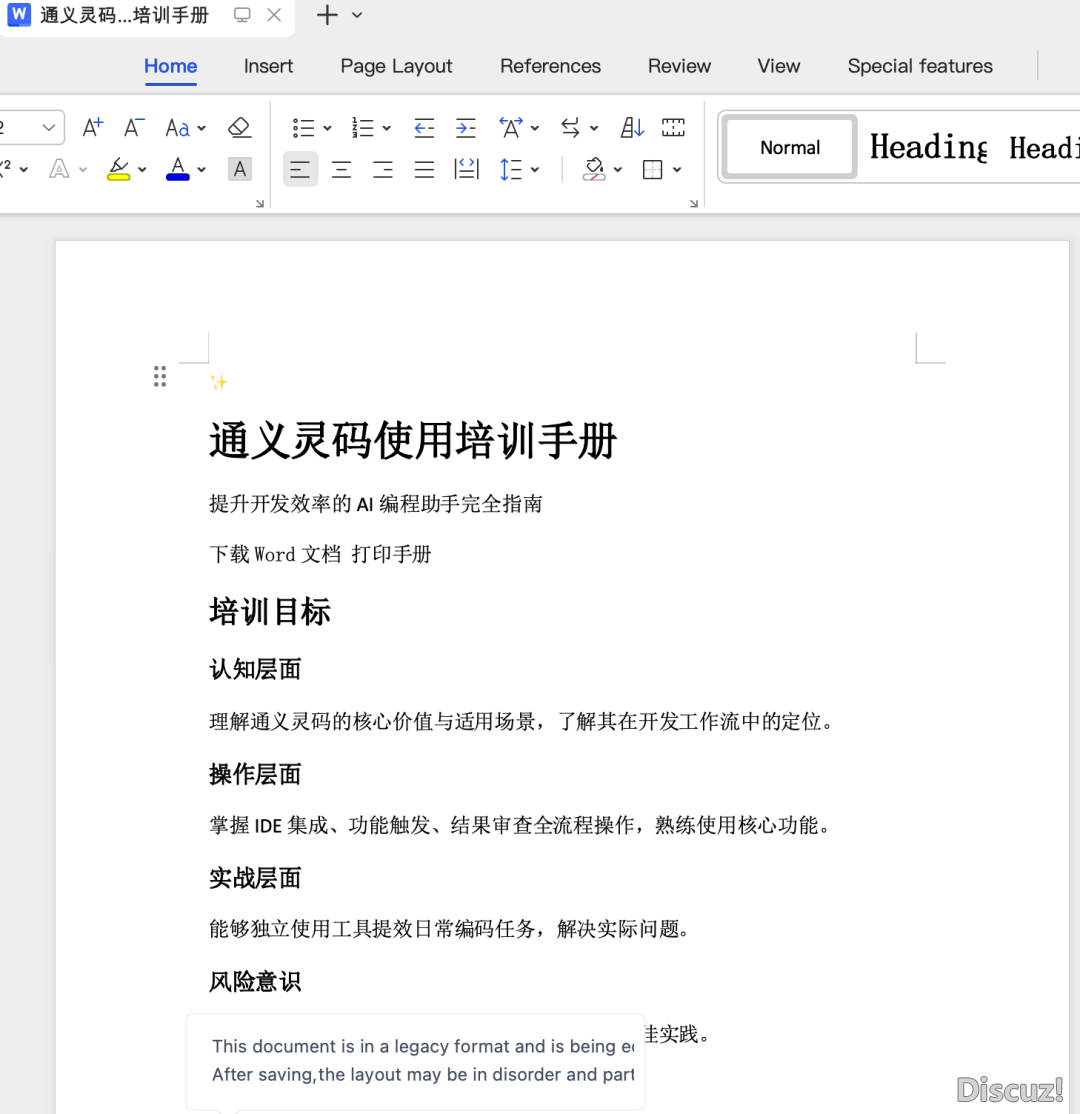Click the heading 培训目标
This screenshot has height=1114, width=1080.
[270, 612]
